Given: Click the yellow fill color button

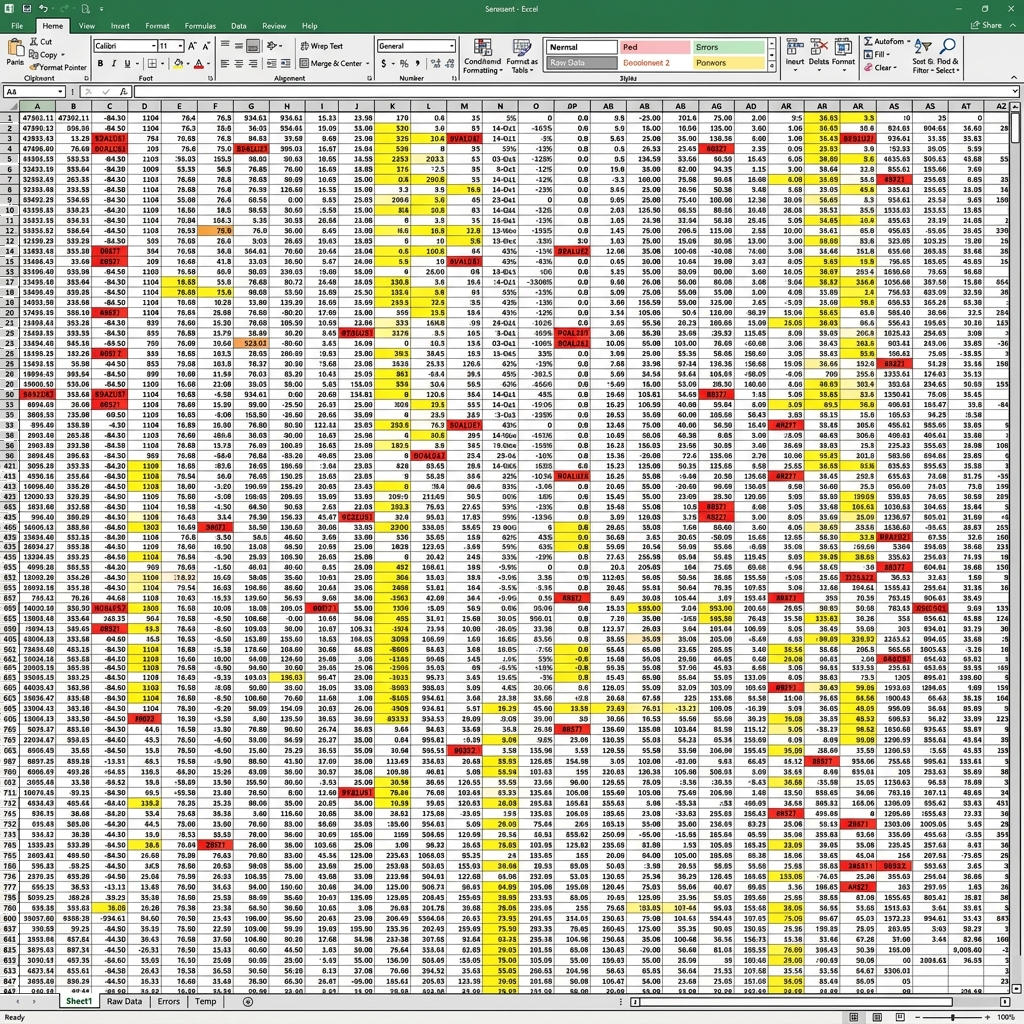Looking at the screenshot, I should tap(178, 63).
